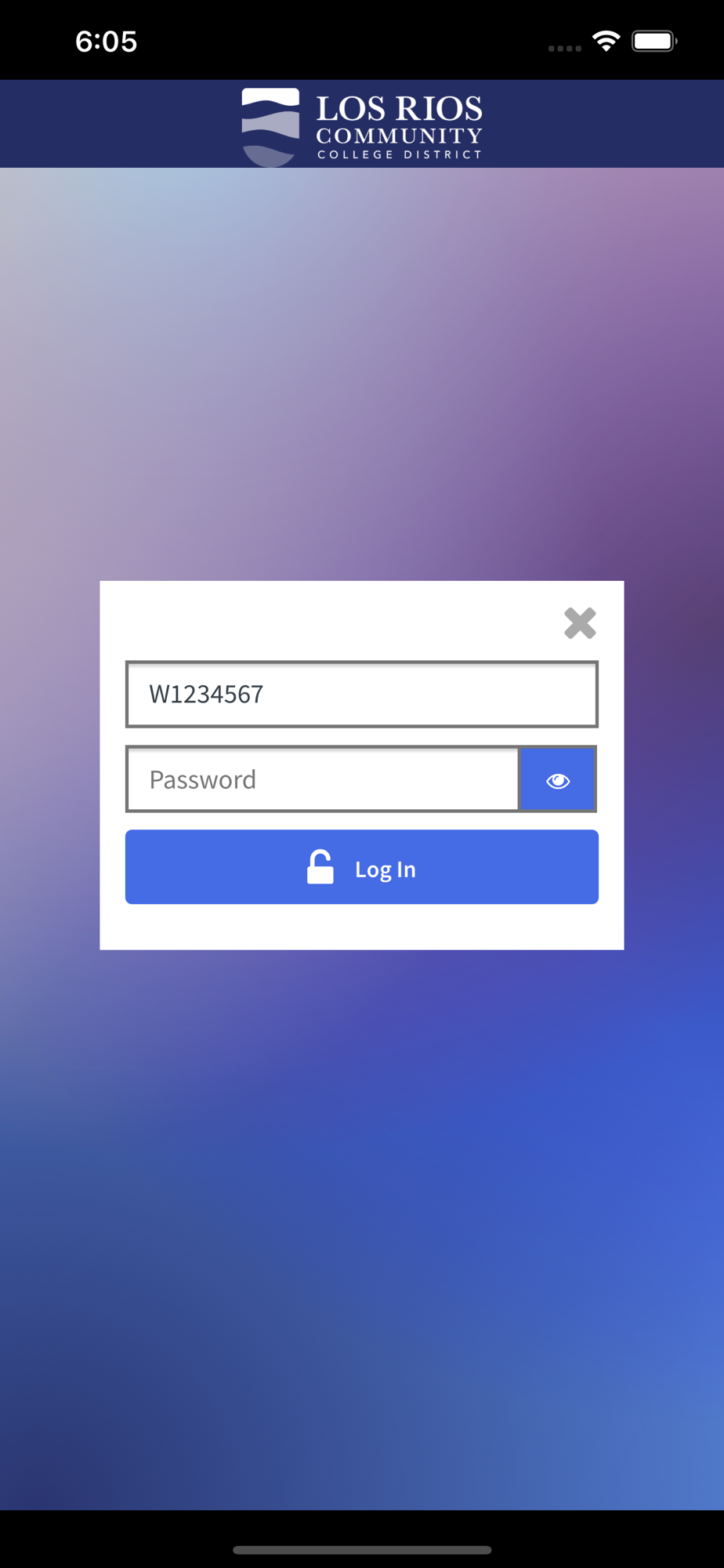Focus the Password input field
This screenshot has width=724, height=1568.
pos(323,779)
